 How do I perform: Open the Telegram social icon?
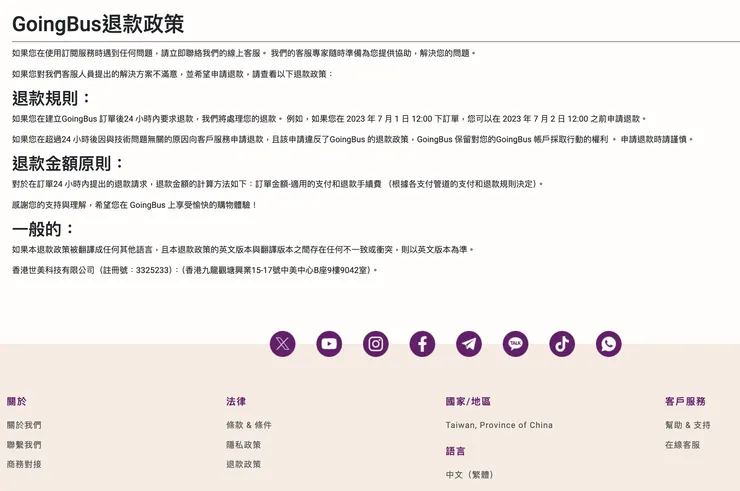pos(469,344)
